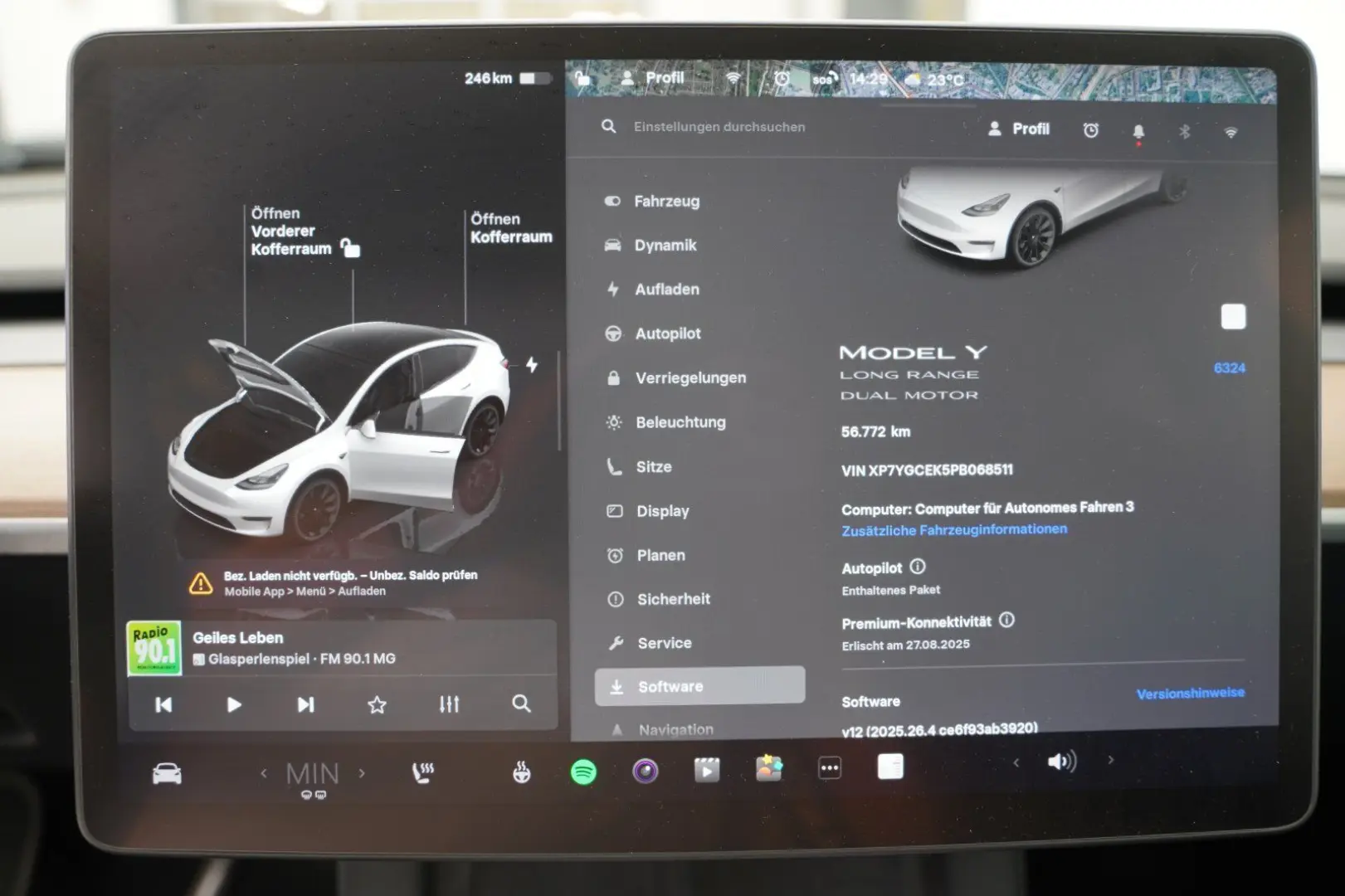Toggle the seat heater icon

423,773
